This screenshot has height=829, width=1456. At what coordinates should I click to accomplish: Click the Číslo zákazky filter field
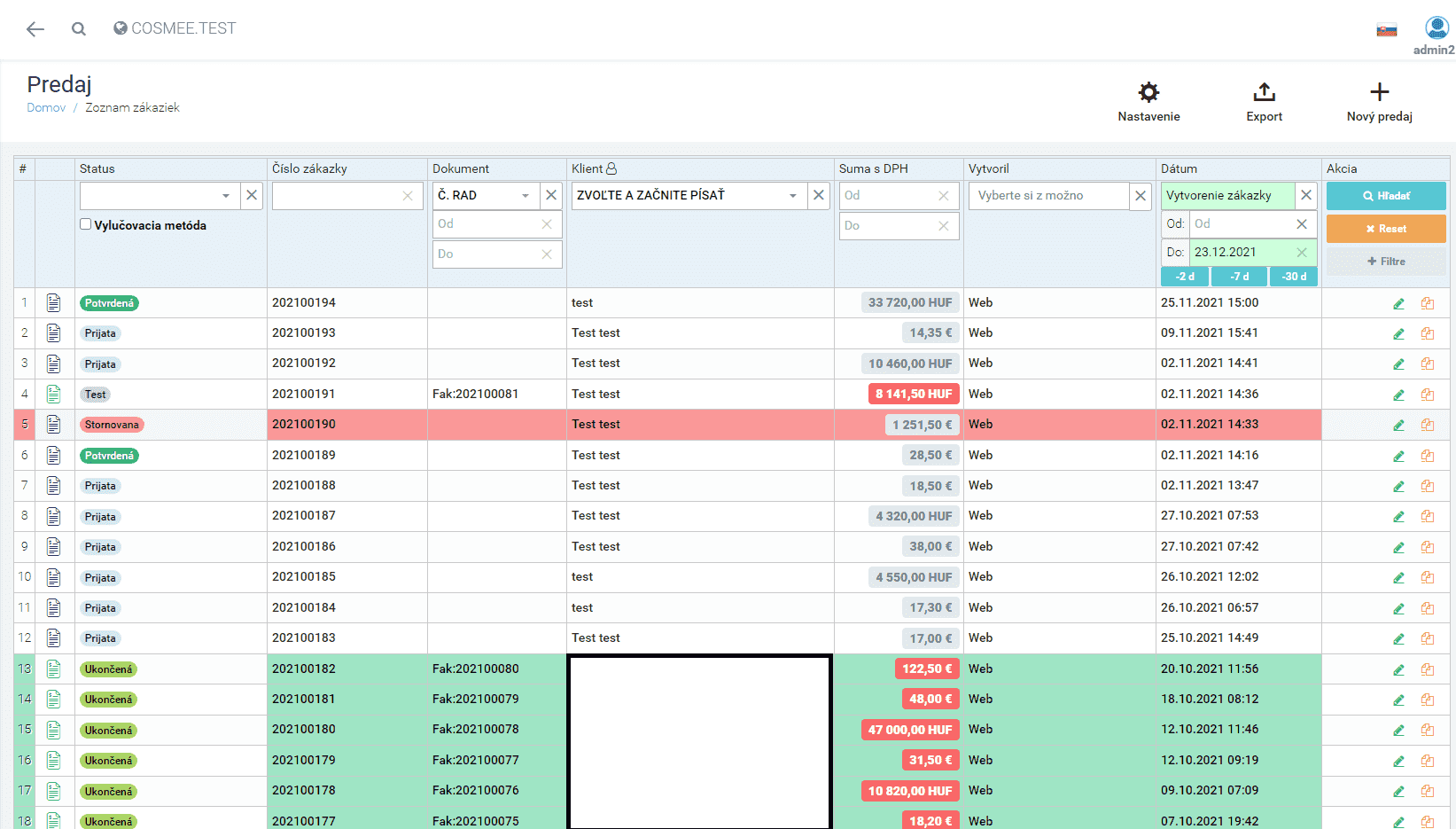(x=337, y=196)
